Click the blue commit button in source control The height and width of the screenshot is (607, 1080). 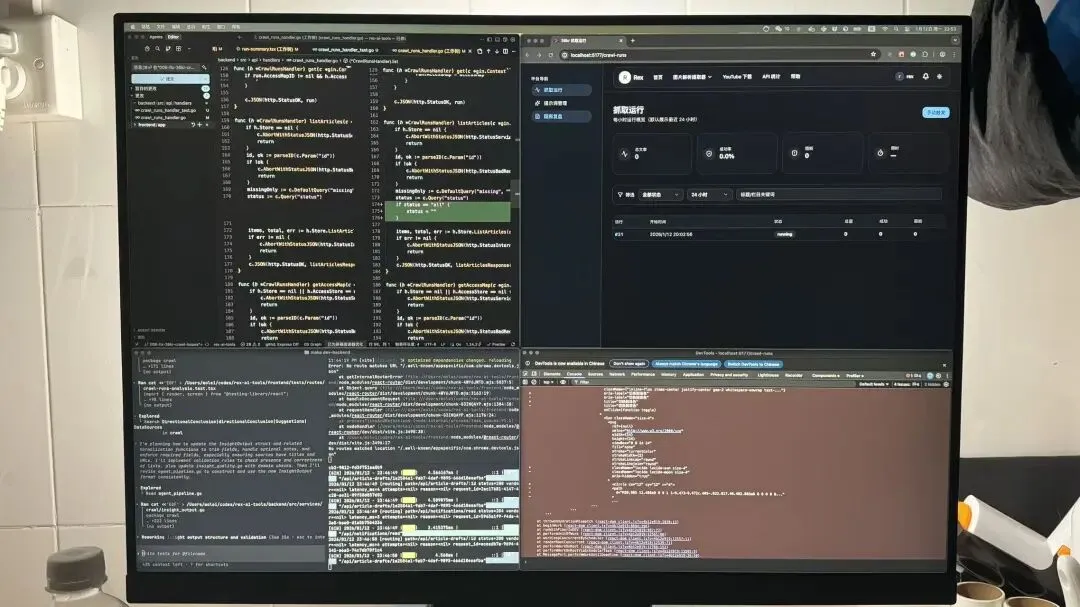click(167, 79)
